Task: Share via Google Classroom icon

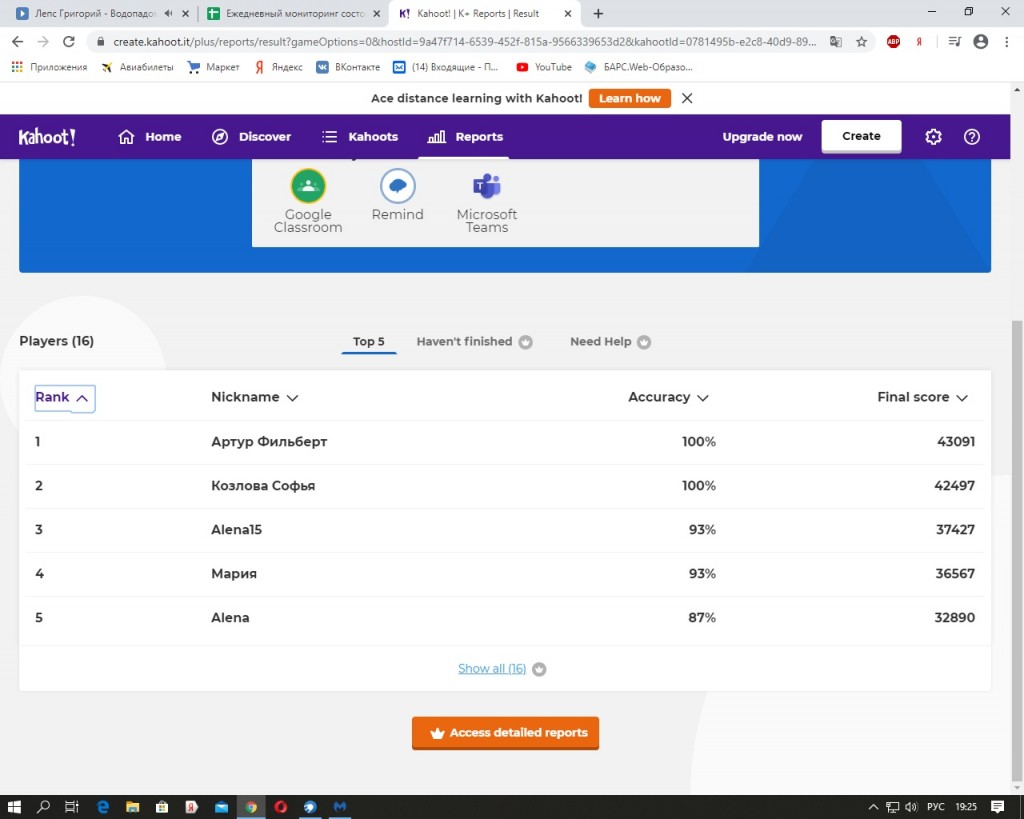Action: click(308, 186)
